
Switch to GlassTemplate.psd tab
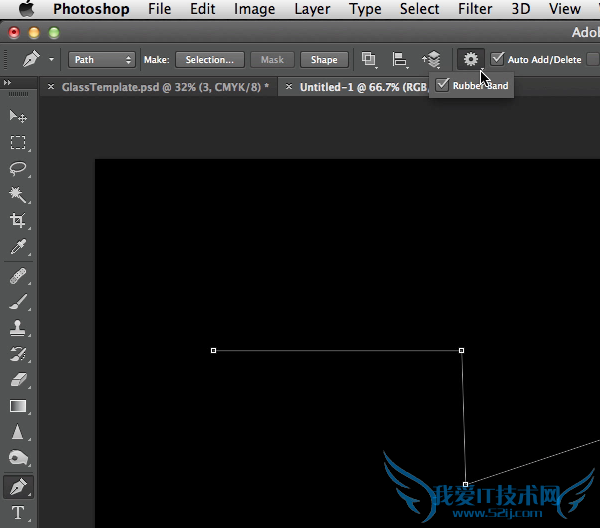165,87
